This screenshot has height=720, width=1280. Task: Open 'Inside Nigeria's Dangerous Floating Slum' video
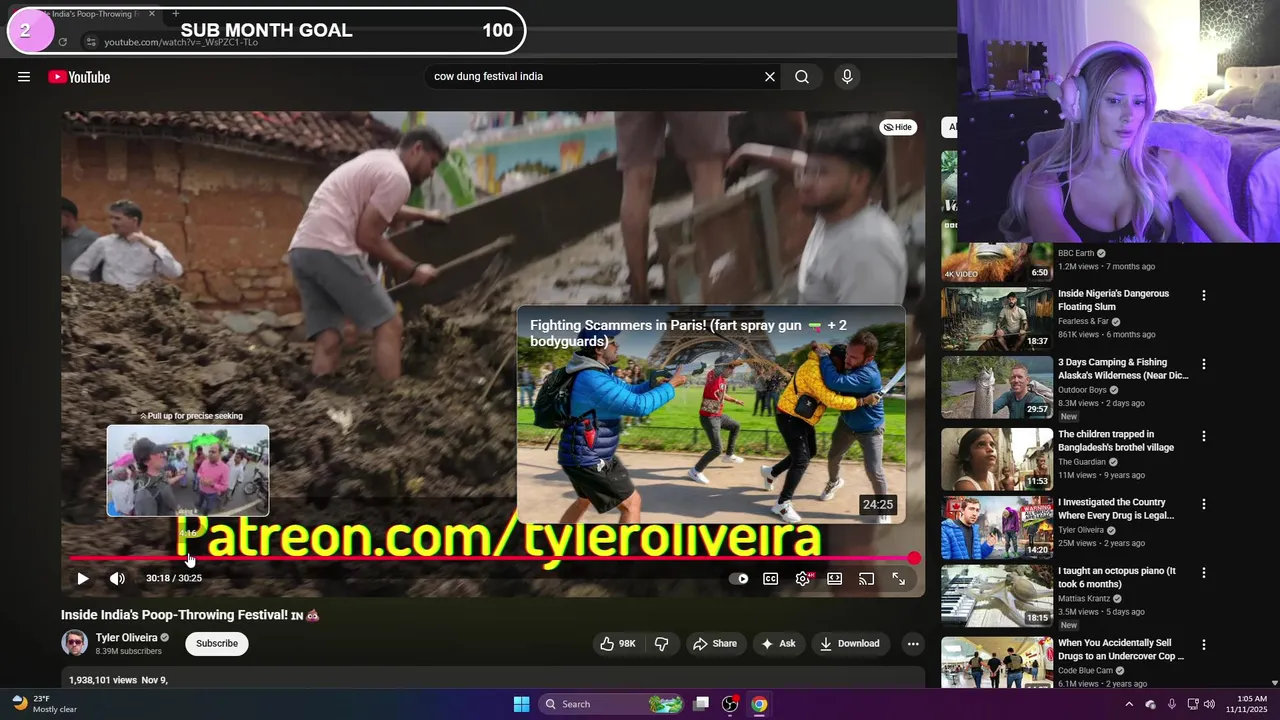[x=1113, y=300]
